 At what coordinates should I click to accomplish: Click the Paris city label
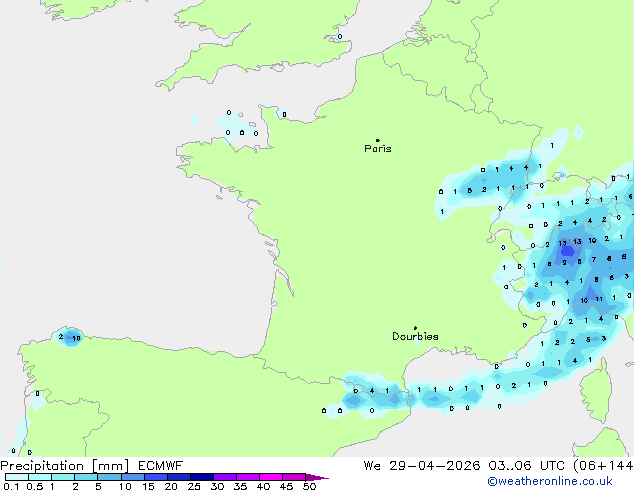(378, 148)
